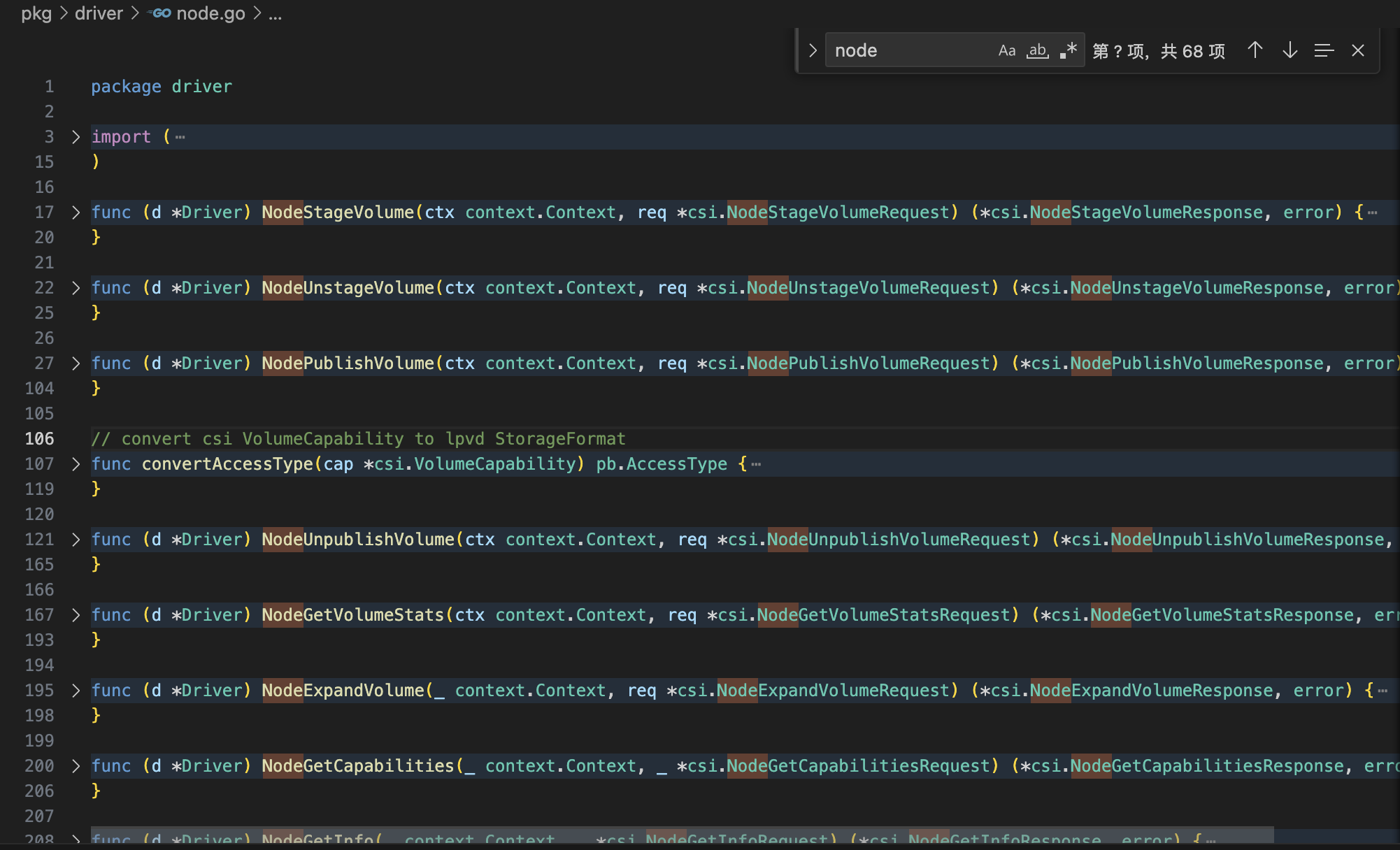Viewport: 1400px width, 850px height.
Task: Expand the Replace row chevron
Action: pos(813,50)
